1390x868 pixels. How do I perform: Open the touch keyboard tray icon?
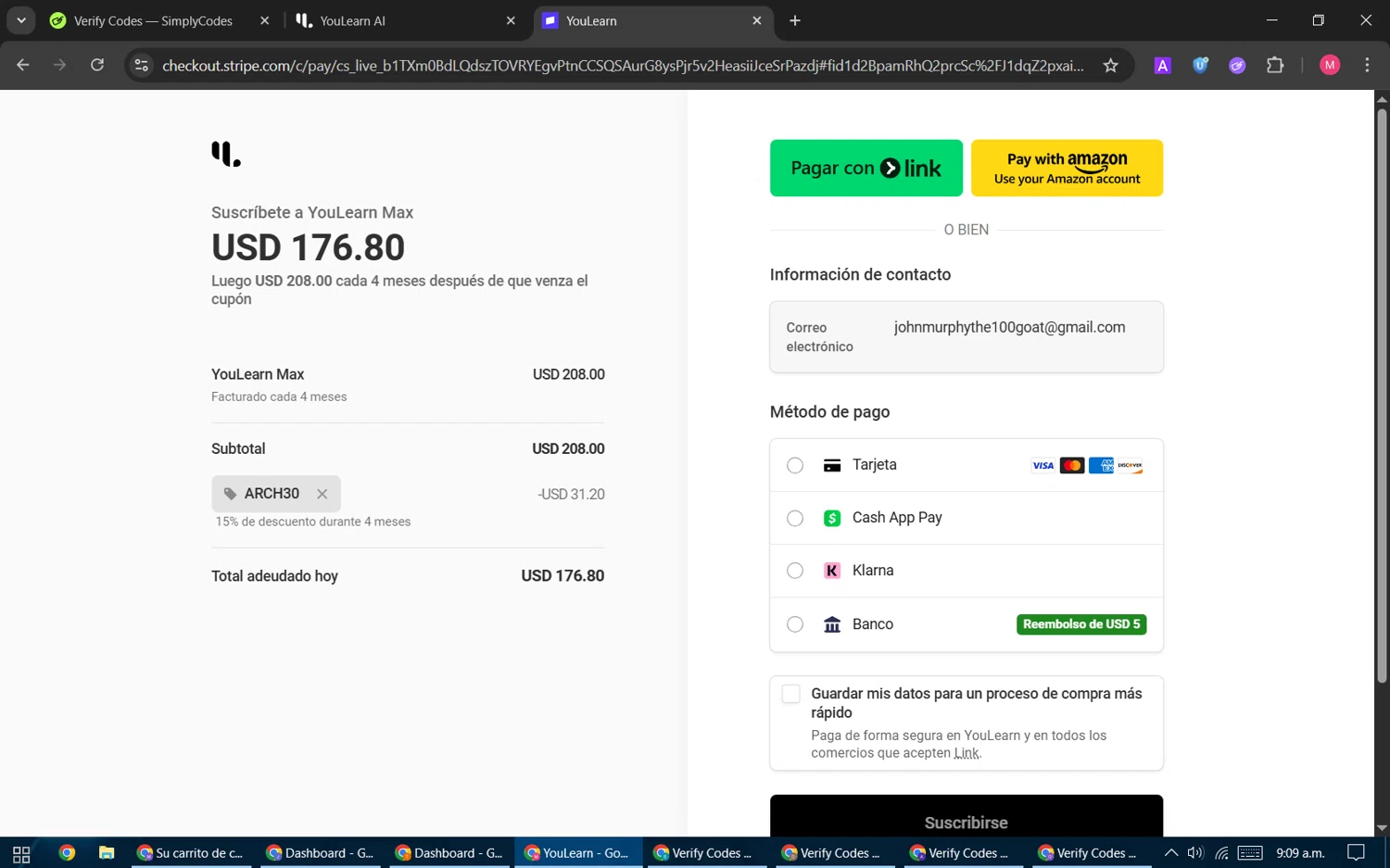(x=1250, y=853)
